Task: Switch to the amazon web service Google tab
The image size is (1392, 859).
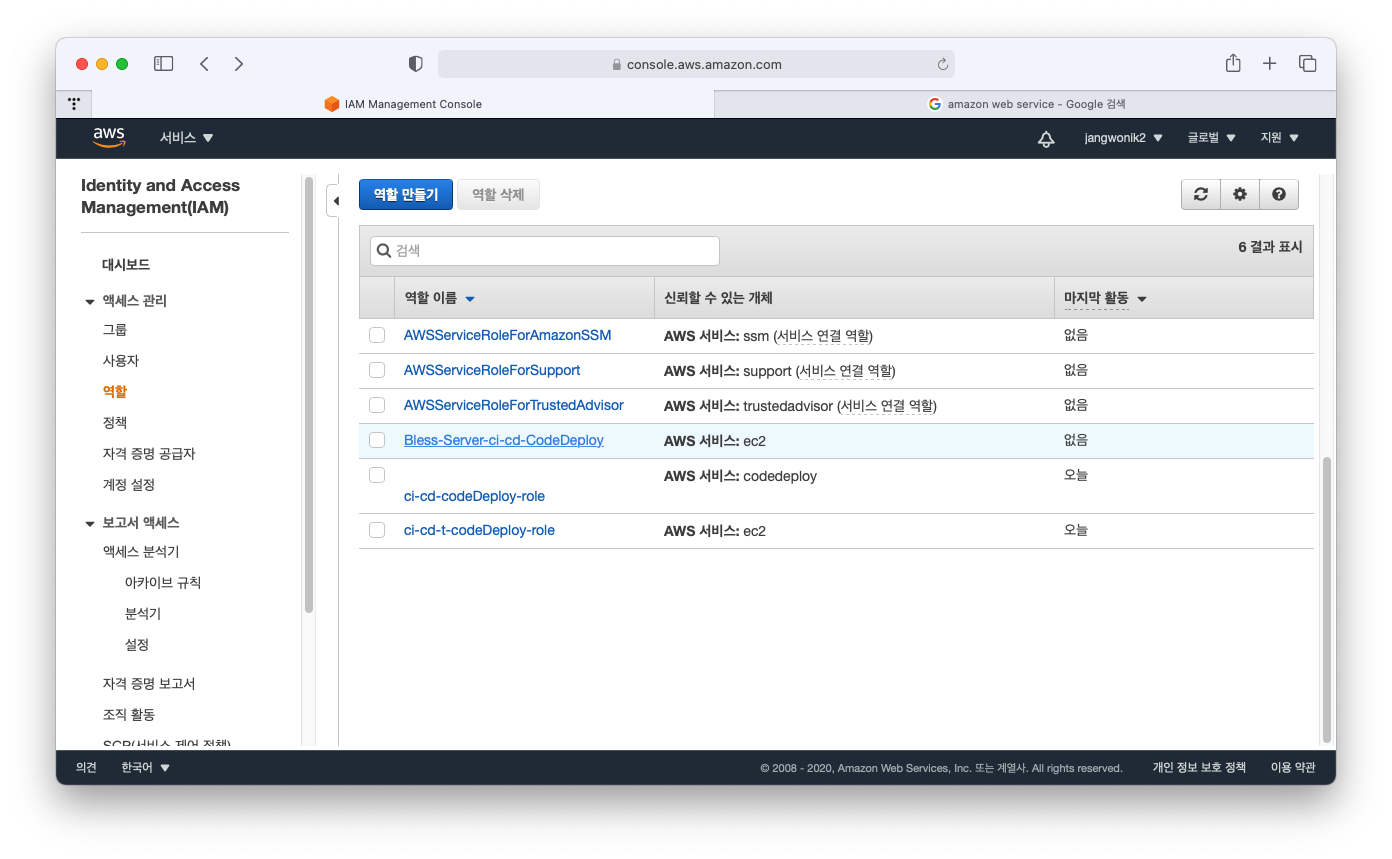Action: tap(1026, 103)
